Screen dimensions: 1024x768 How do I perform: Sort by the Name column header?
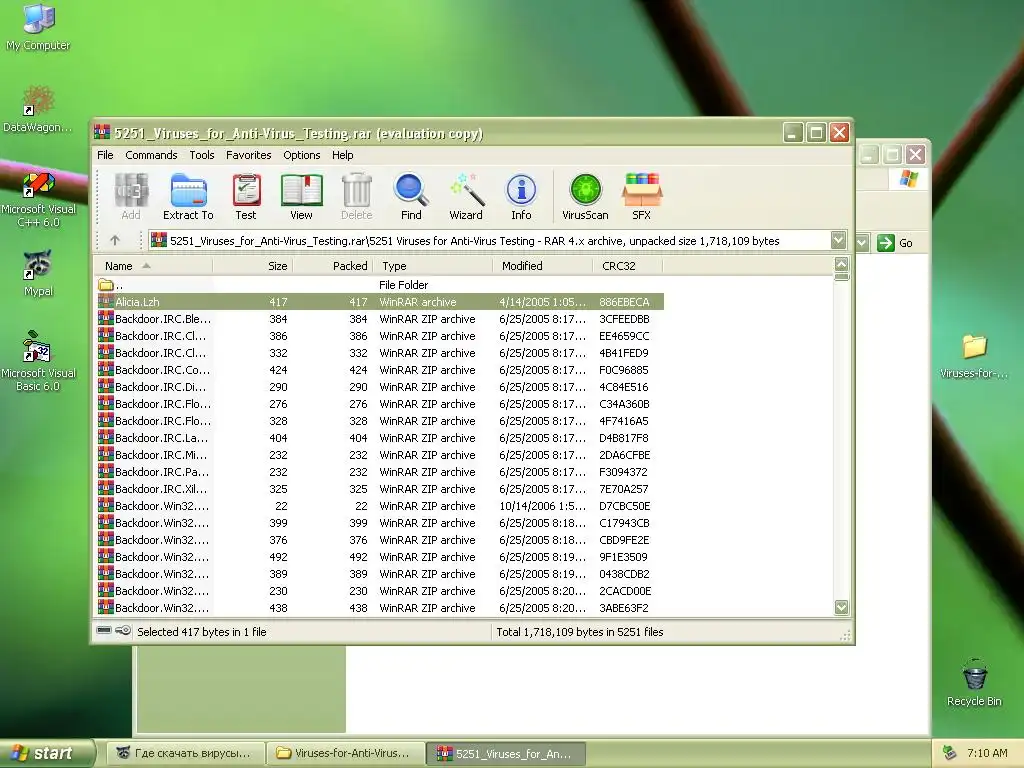[x=154, y=266]
